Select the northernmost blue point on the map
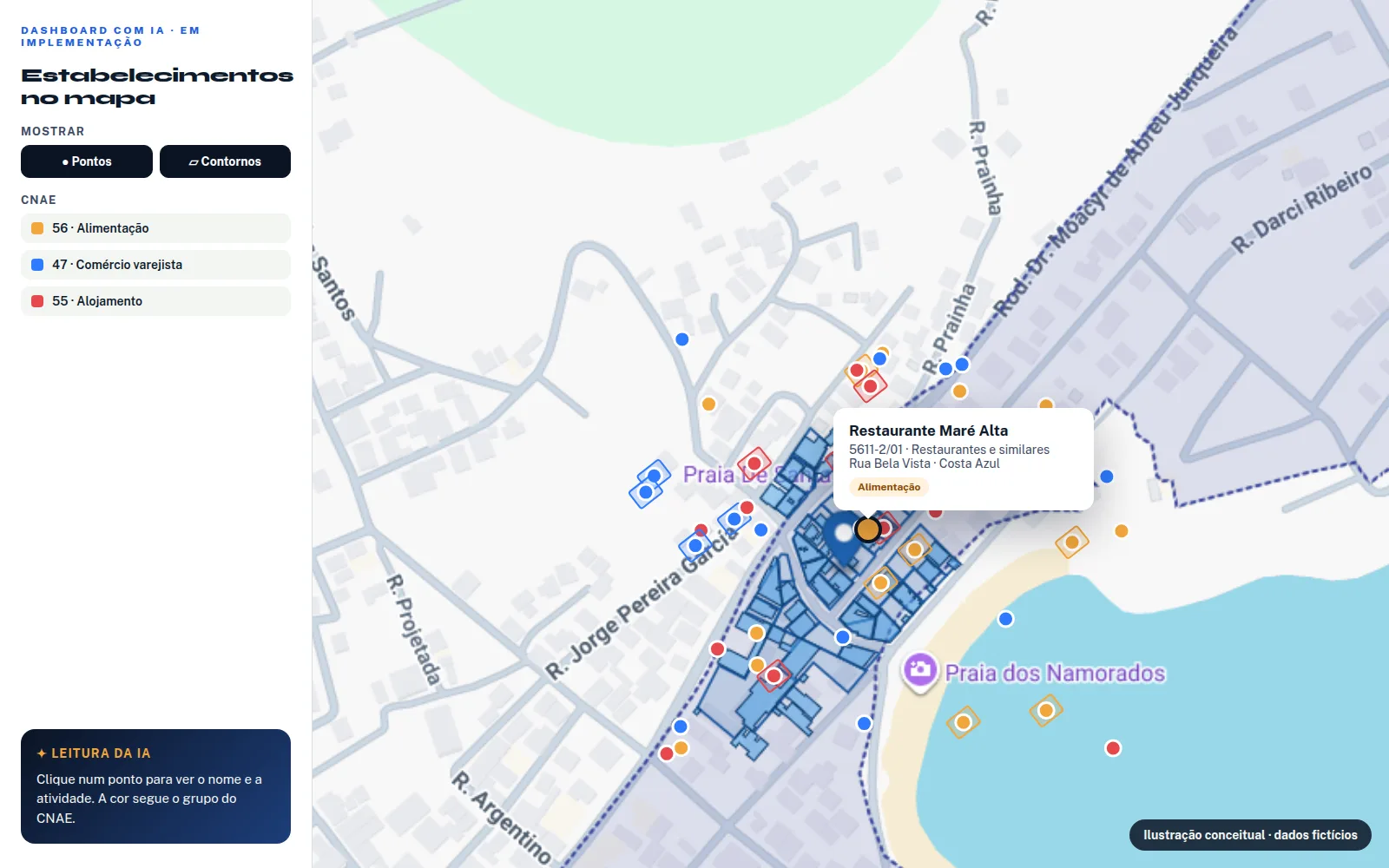The height and width of the screenshot is (868, 1389). tap(682, 339)
